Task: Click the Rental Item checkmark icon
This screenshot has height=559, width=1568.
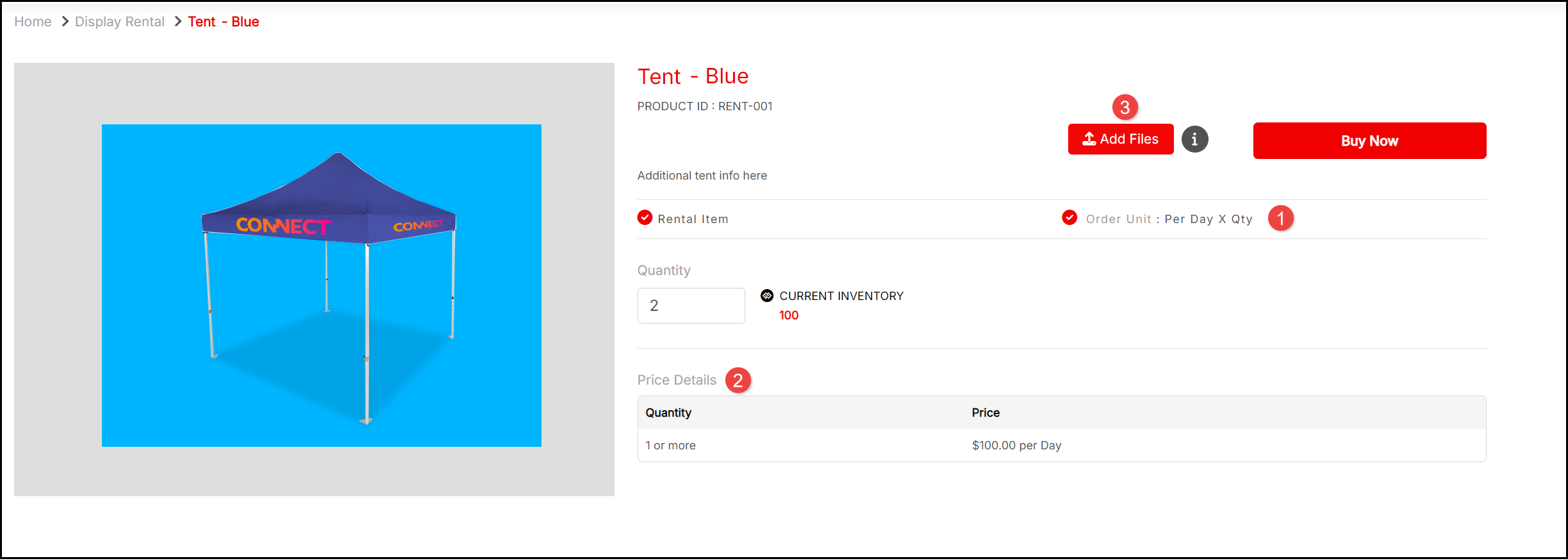Action: [x=645, y=218]
